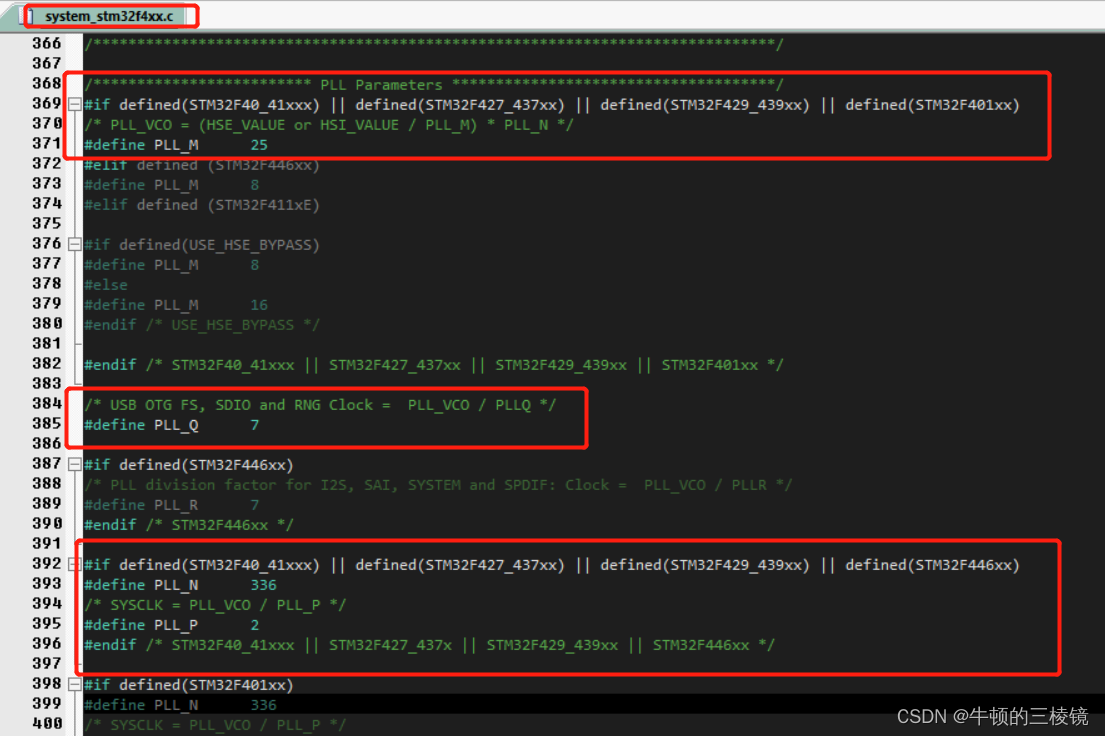The height and width of the screenshot is (736, 1105).
Task: Click the PLL_M value 25
Action: 259,145
